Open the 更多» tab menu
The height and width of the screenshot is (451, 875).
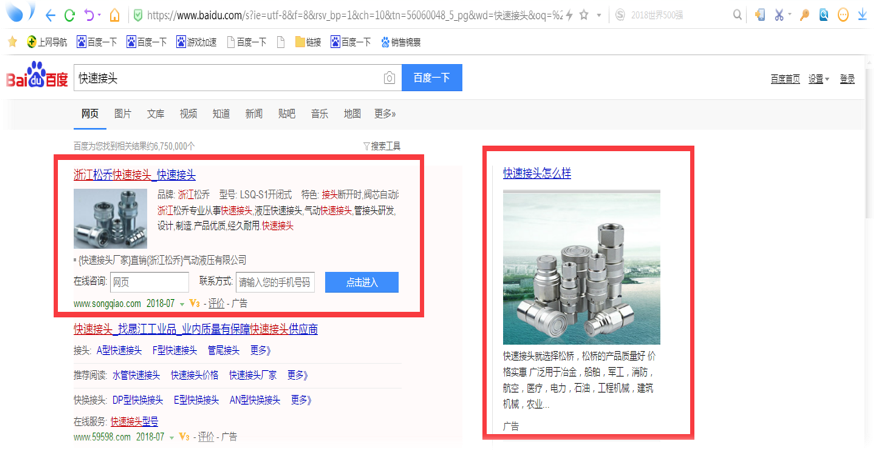pyautogui.click(x=385, y=114)
